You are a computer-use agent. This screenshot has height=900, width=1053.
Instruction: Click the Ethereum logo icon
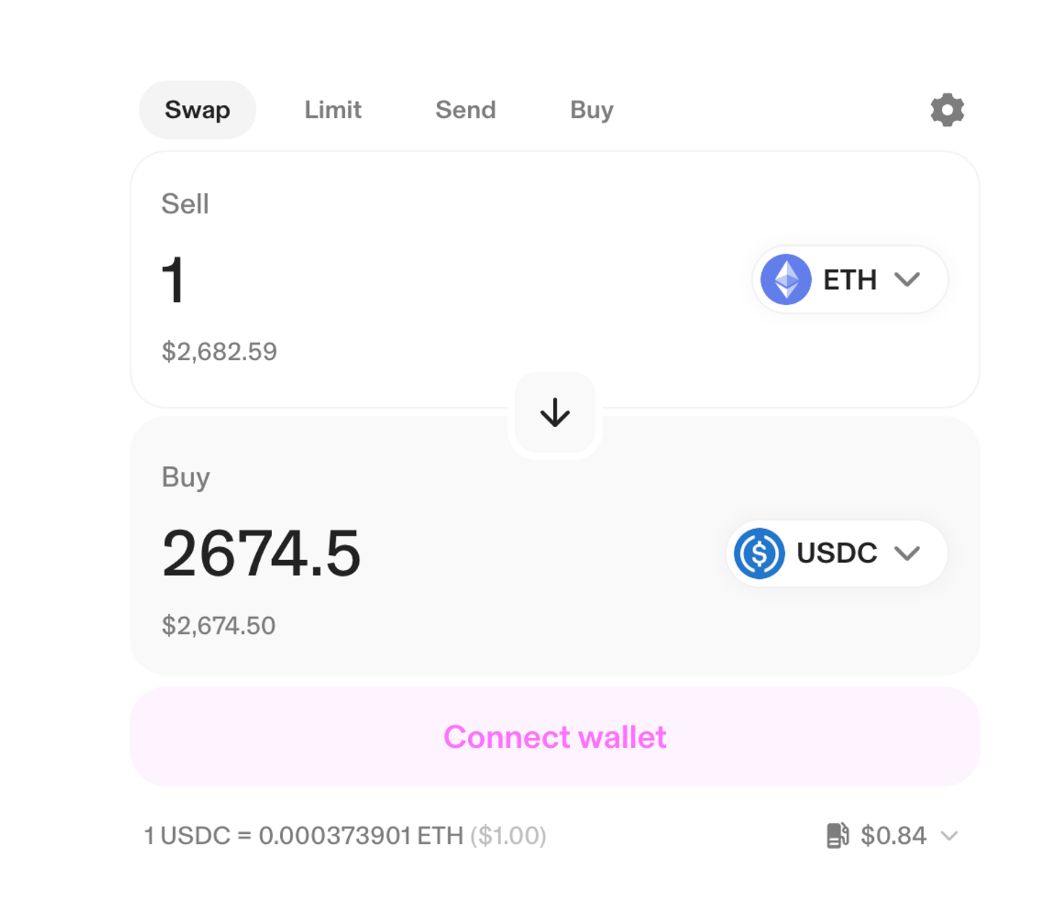point(786,280)
